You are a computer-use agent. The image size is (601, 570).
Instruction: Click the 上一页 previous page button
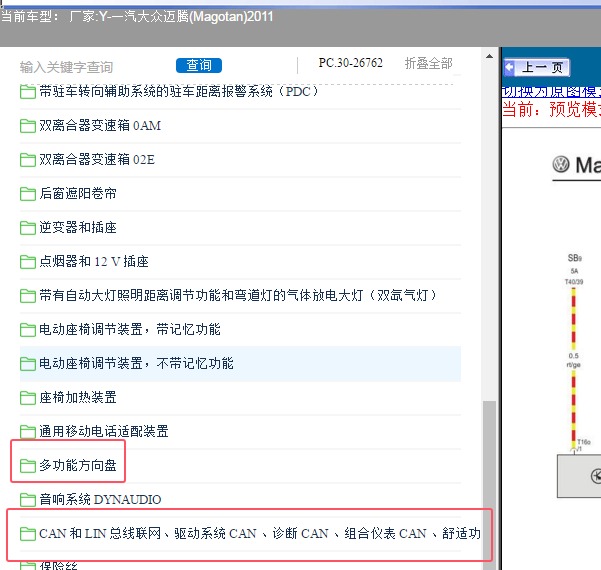coord(537,68)
